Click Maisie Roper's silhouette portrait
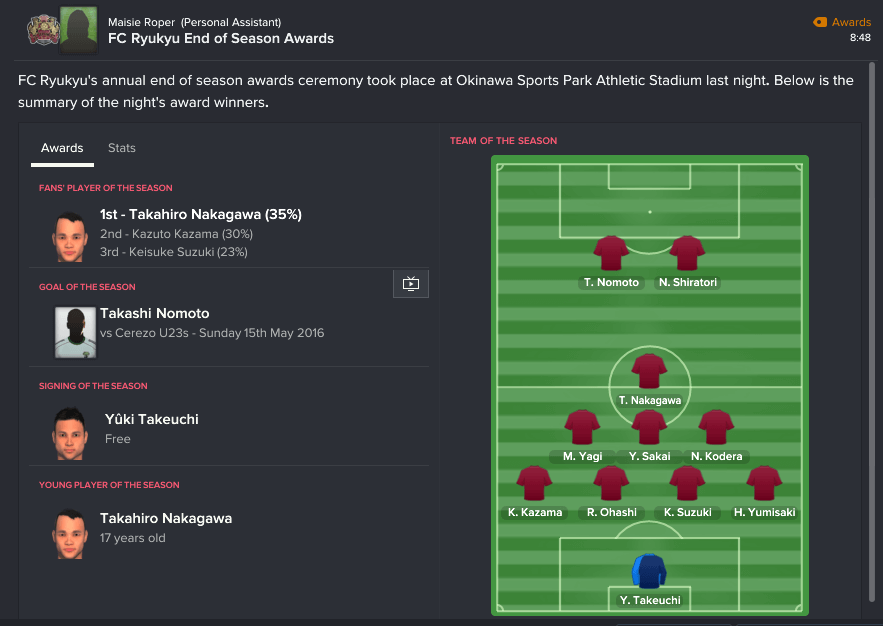 click(79, 30)
